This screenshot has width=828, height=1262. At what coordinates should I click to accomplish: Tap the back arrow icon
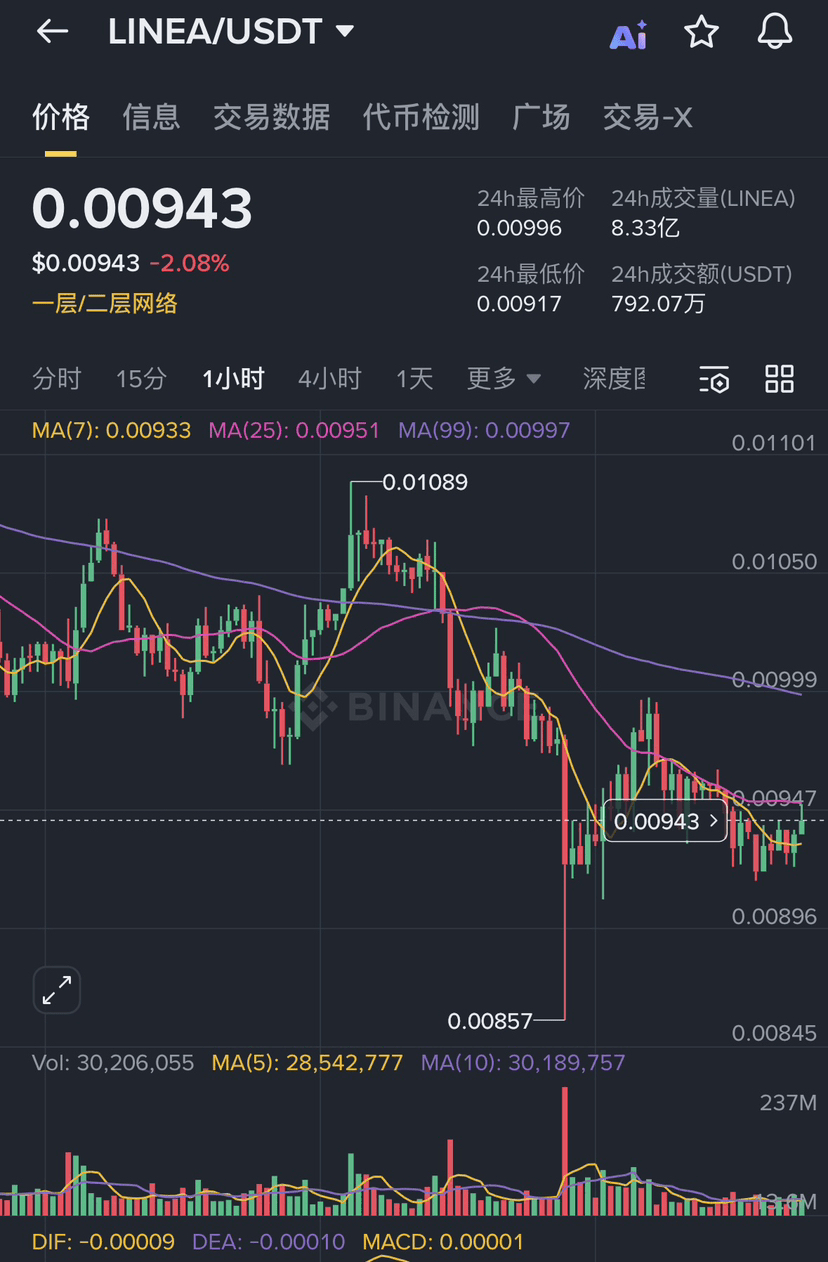52,32
